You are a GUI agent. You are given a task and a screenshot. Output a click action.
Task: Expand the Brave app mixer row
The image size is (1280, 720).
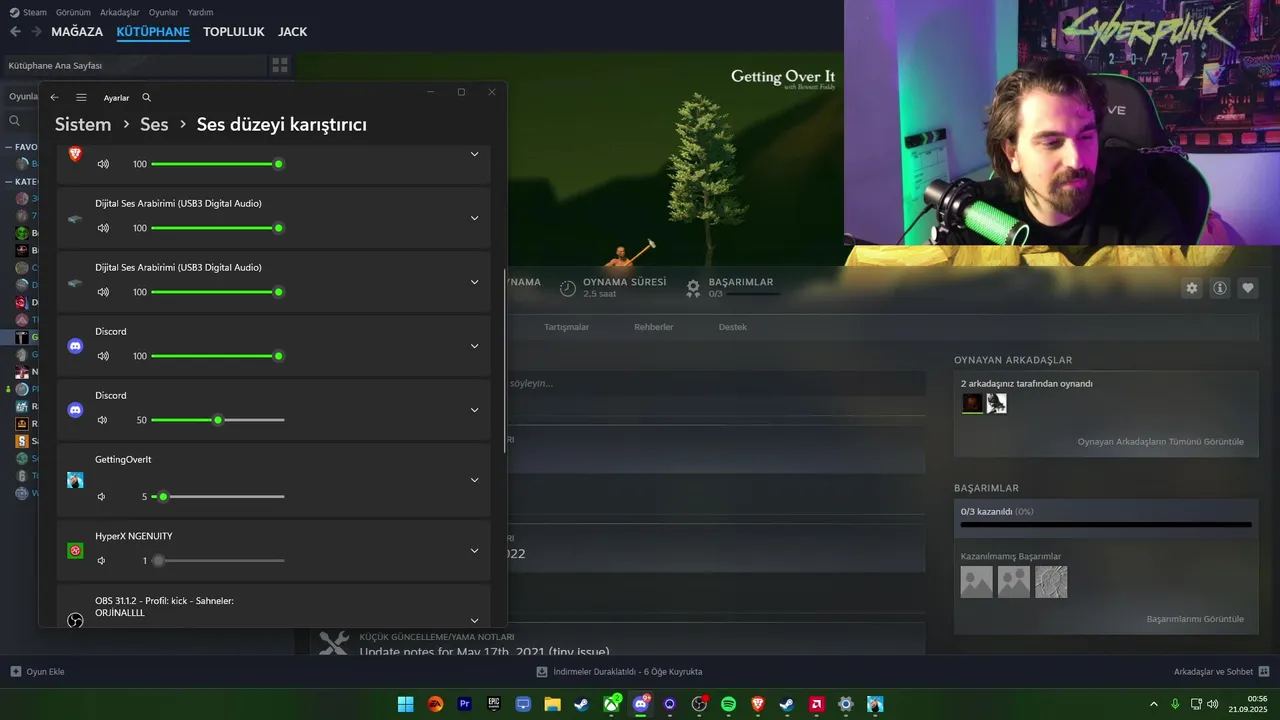click(474, 154)
